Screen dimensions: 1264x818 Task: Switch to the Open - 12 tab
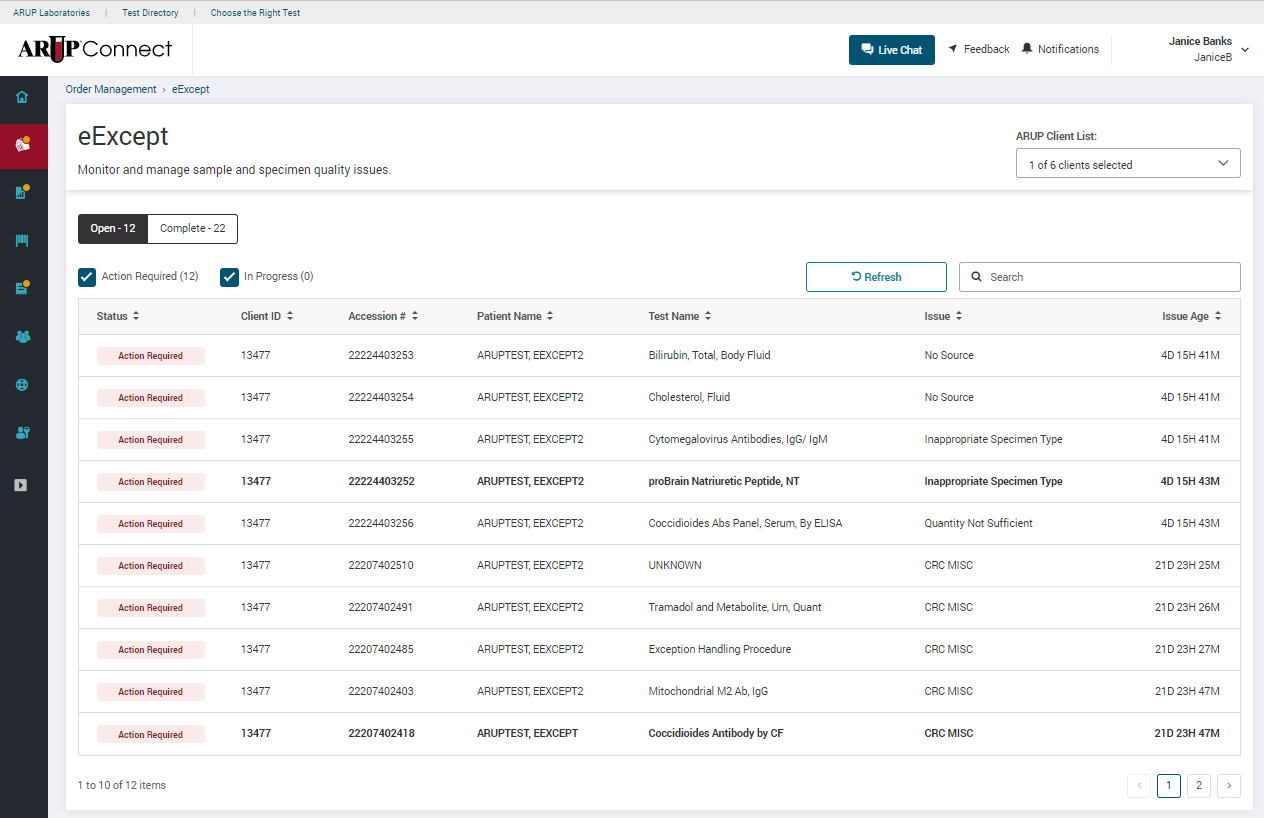click(113, 229)
